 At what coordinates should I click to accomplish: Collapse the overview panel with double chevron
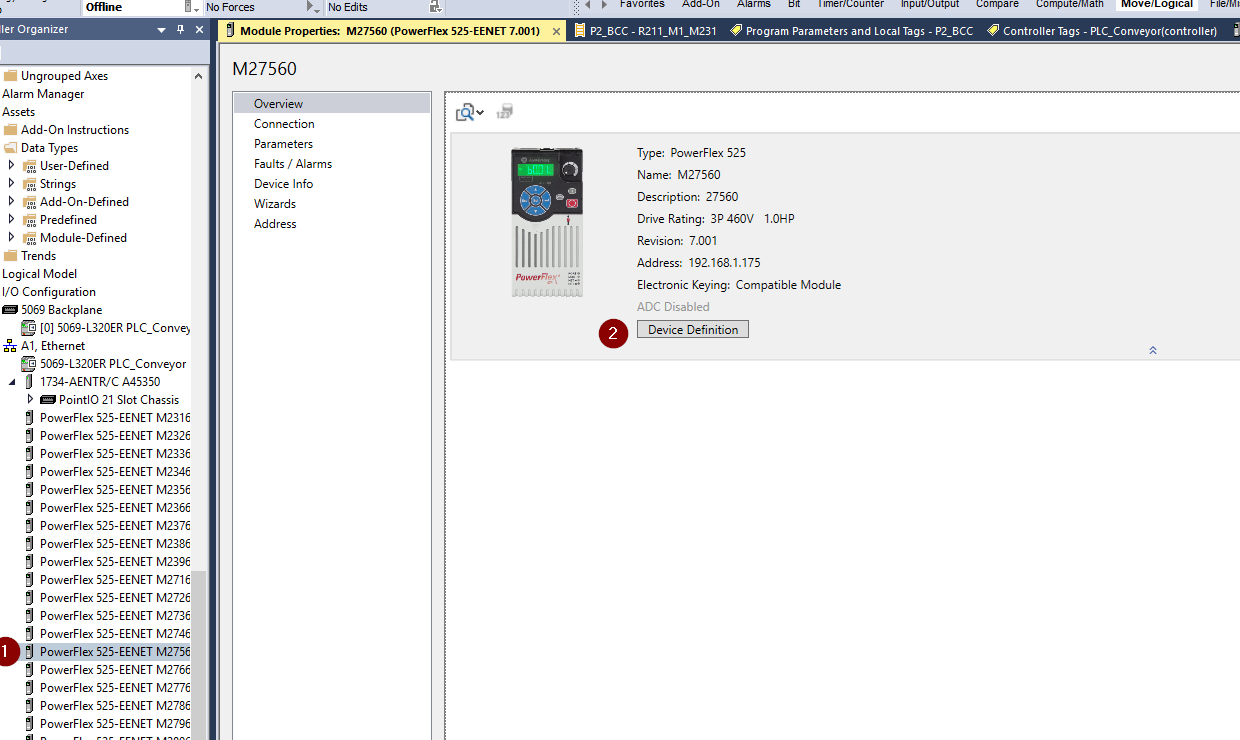tap(1153, 350)
